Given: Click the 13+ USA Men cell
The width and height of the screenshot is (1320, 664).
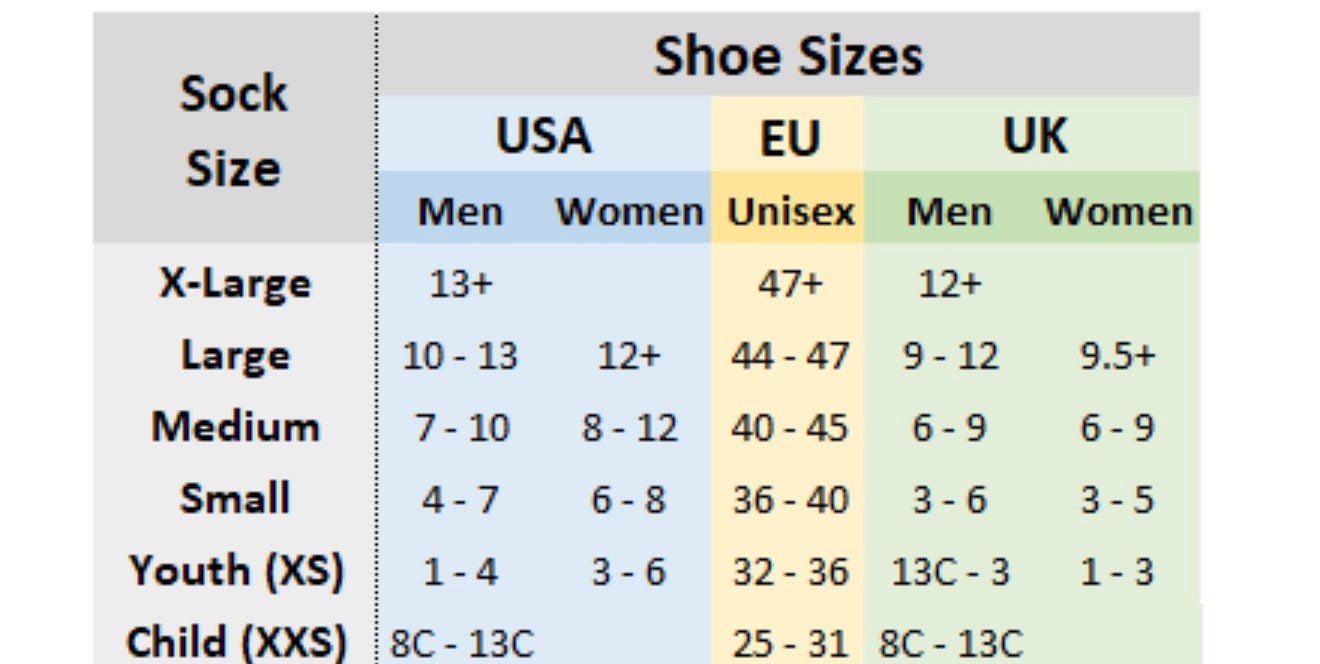Looking at the screenshot, I should click(x=461, y=284).
